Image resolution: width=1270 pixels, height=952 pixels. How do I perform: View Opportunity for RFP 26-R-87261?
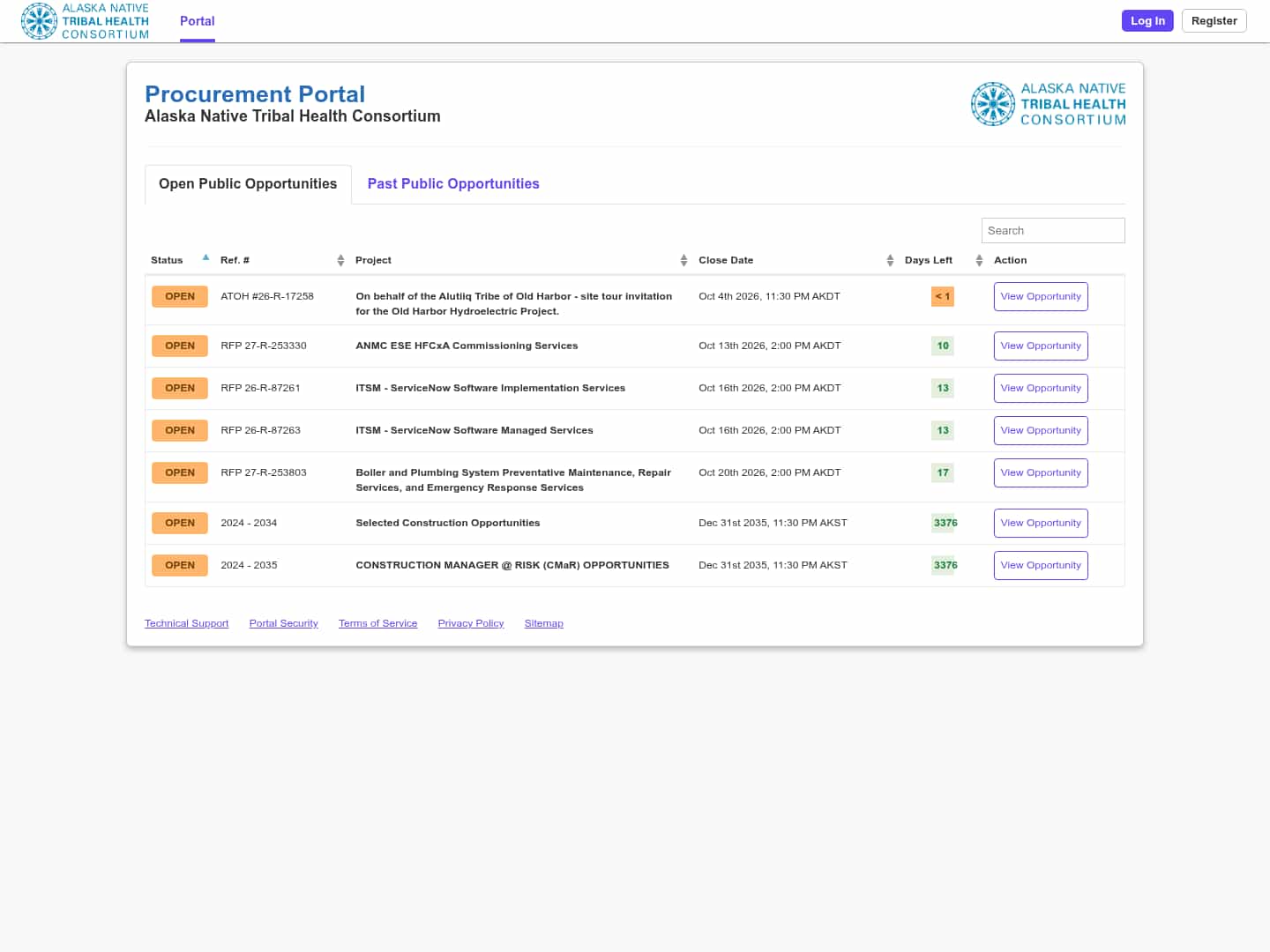click(1041, 388)
